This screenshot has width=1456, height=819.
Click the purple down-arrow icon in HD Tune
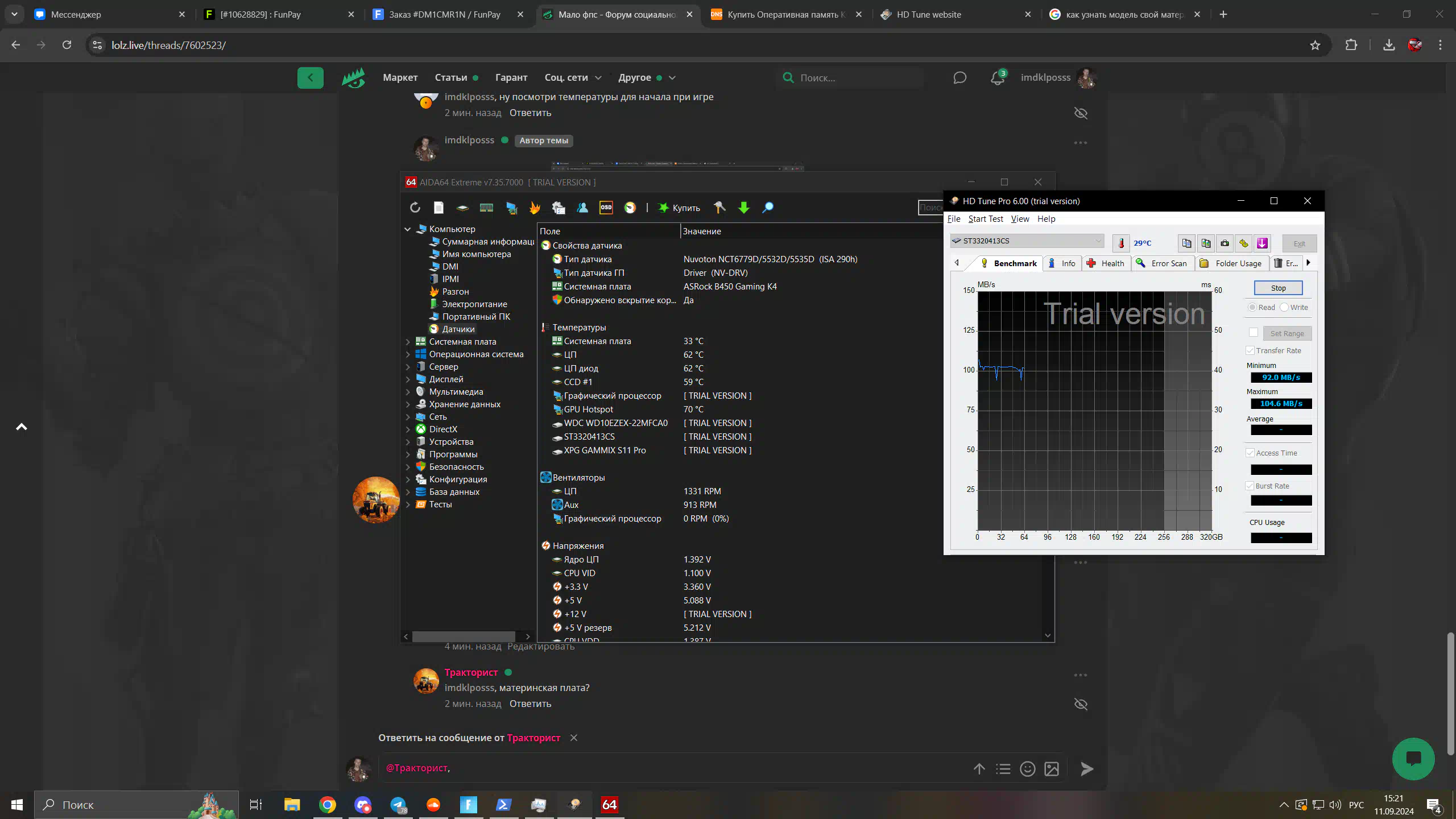point(1263,243)
